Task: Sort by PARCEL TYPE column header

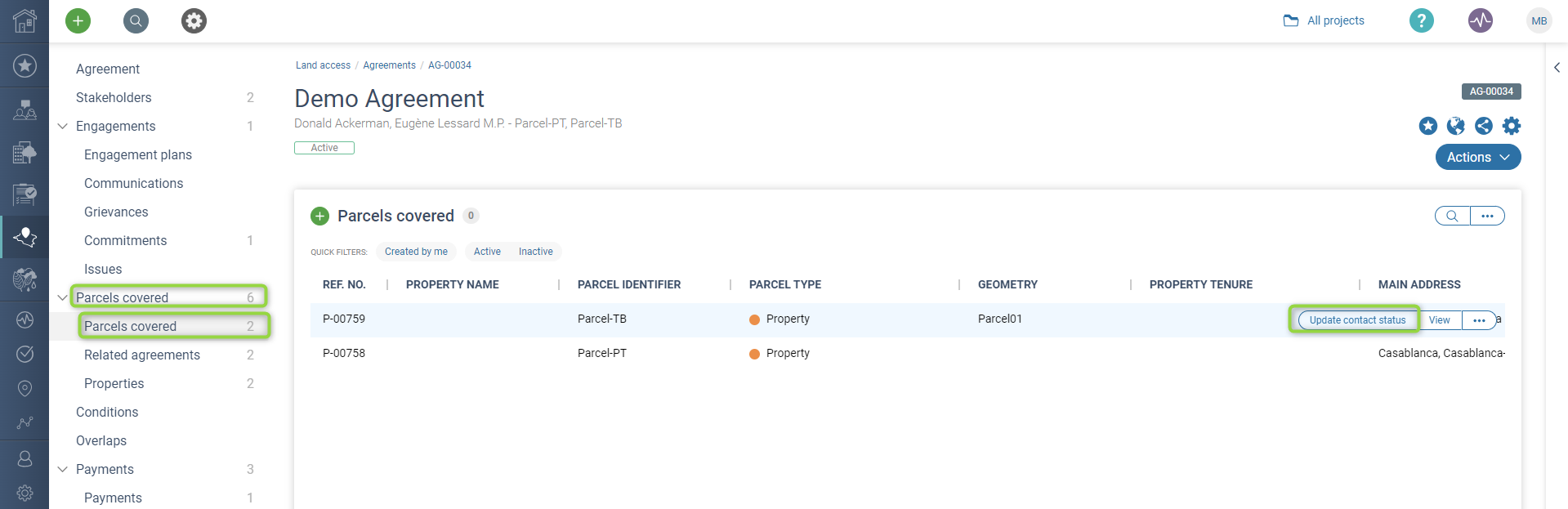Action: [x=785, y=284]
